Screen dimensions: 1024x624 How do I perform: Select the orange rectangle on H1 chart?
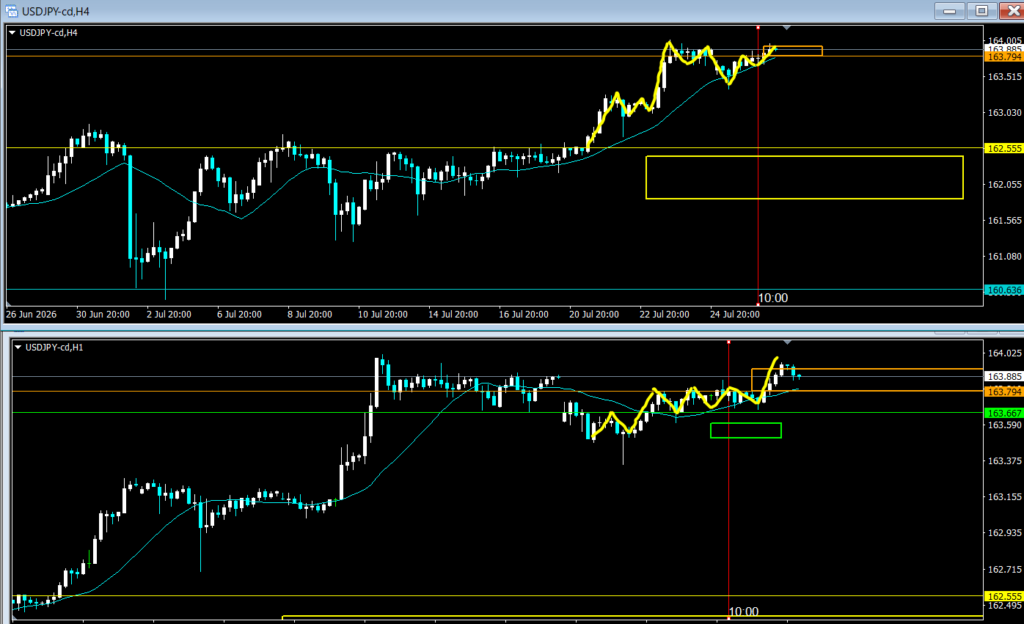click(x=867, y=380)
